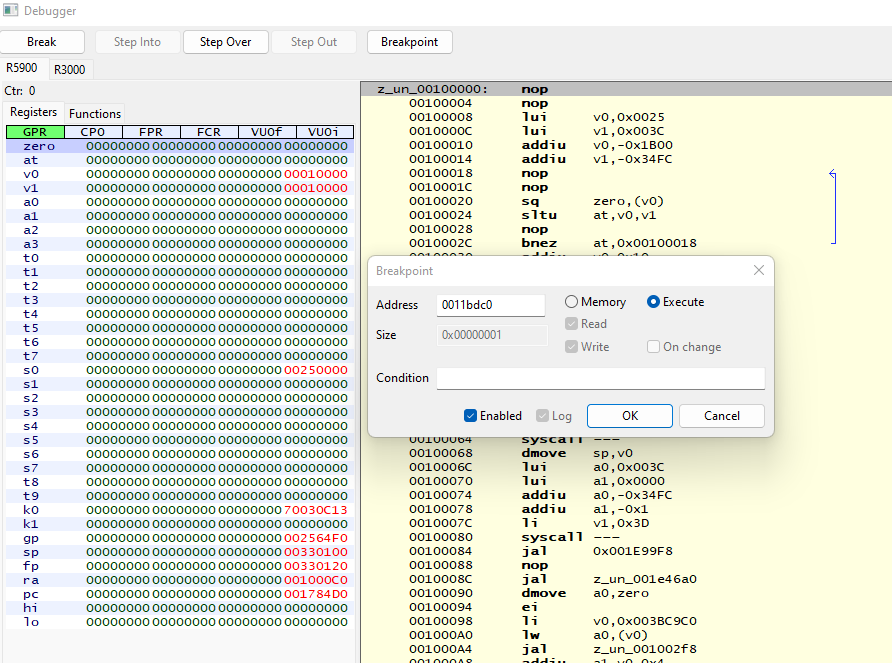
Task: Select the R5900 CPU tab
Action: (x=22, y=68)
